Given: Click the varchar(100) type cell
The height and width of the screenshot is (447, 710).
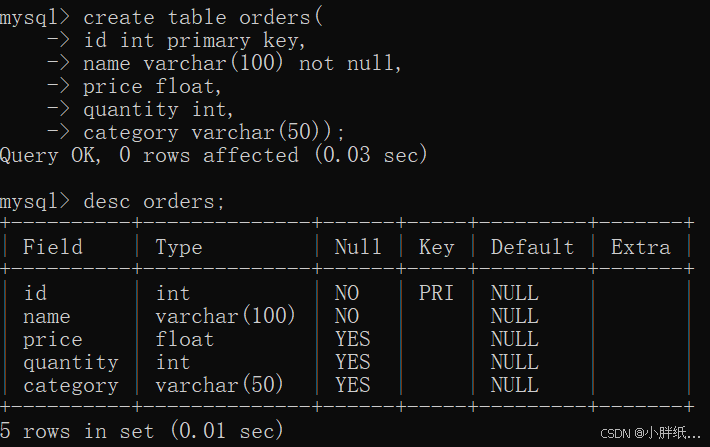Looking at the screenshot, I should tap(225, 316).
